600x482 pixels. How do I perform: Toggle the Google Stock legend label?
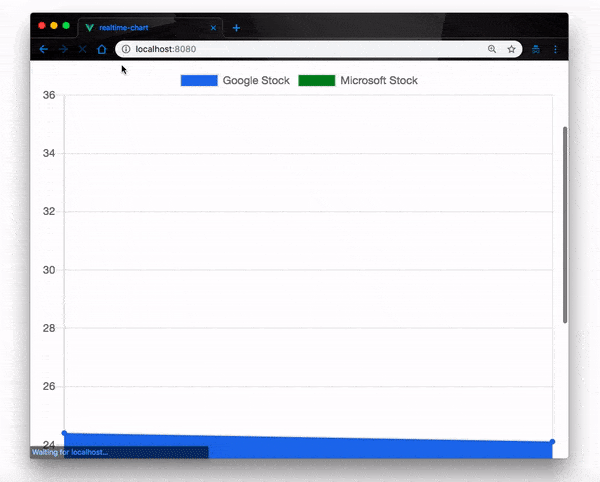(x=256, y=80)
